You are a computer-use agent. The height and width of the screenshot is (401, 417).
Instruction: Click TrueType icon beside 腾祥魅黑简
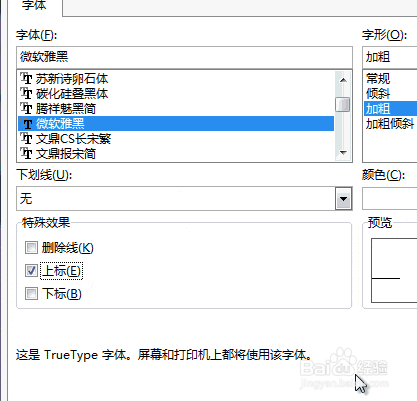tap(26, 109)
